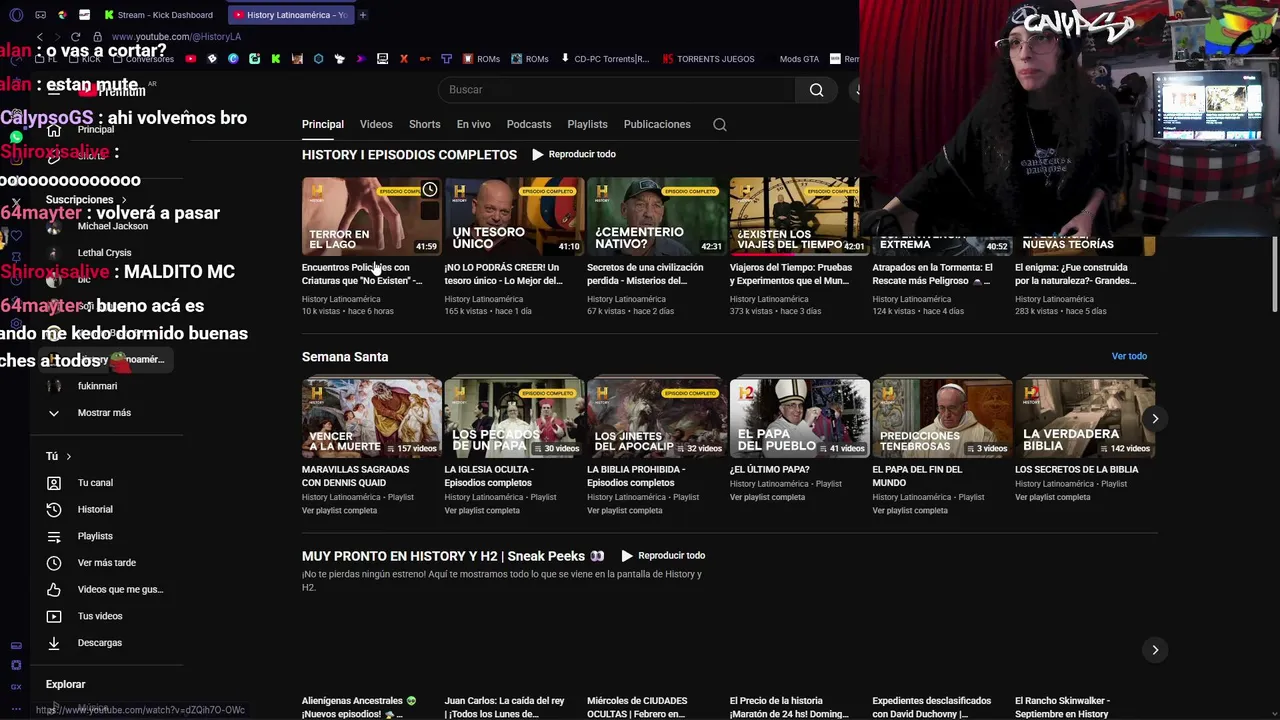The width and height of the screenshot is (1280, 720).
Task: Click the Principal home icon in sidebar
Action: pyautogui.click(x=54, y=130)
